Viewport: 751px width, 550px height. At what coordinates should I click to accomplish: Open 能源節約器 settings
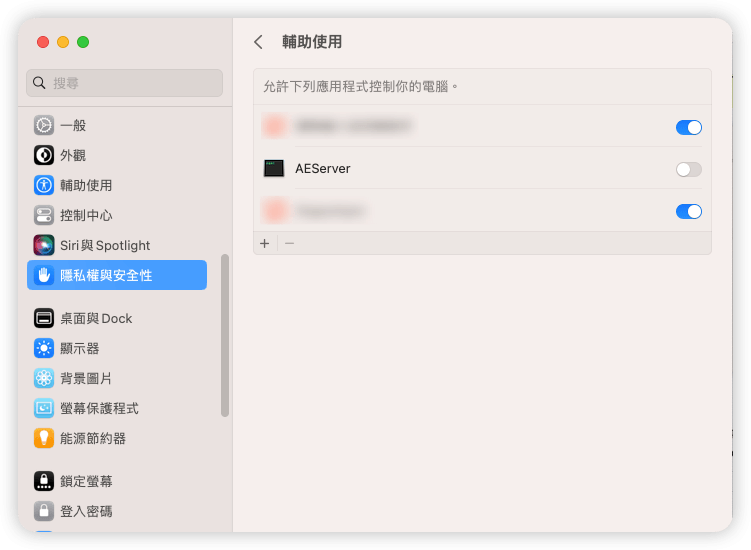tap(117, 438)
